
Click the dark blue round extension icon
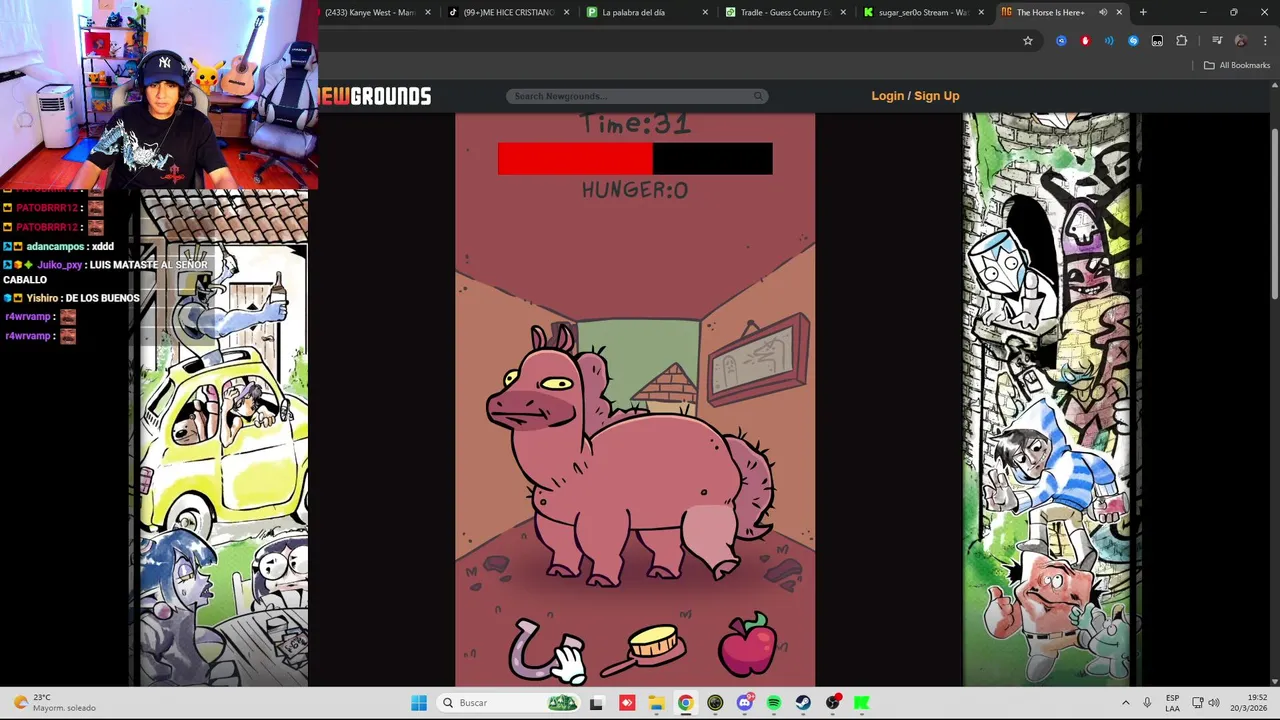pyautogui.click(x=1061, y=41)
